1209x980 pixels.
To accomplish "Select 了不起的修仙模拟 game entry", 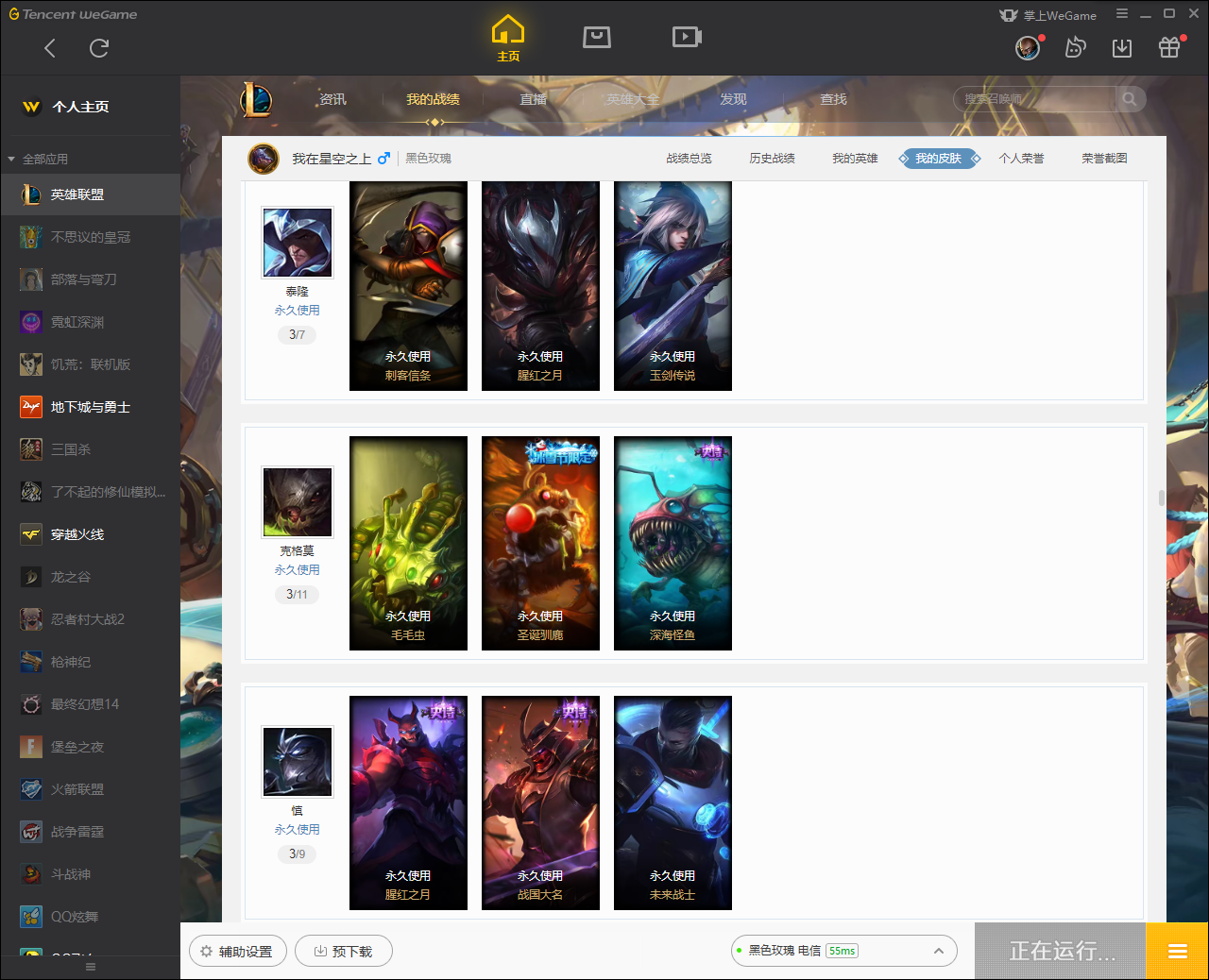I will coord(91,492).
